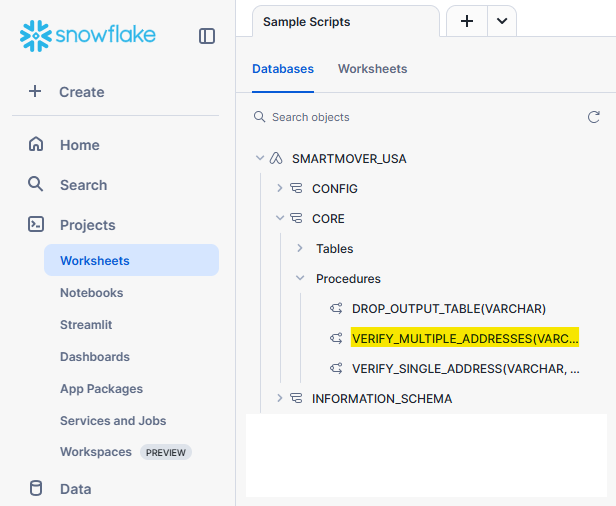
Task: Click the INFORMATION_SCHEMA schema icon
Action: click(x=296, y=398)
